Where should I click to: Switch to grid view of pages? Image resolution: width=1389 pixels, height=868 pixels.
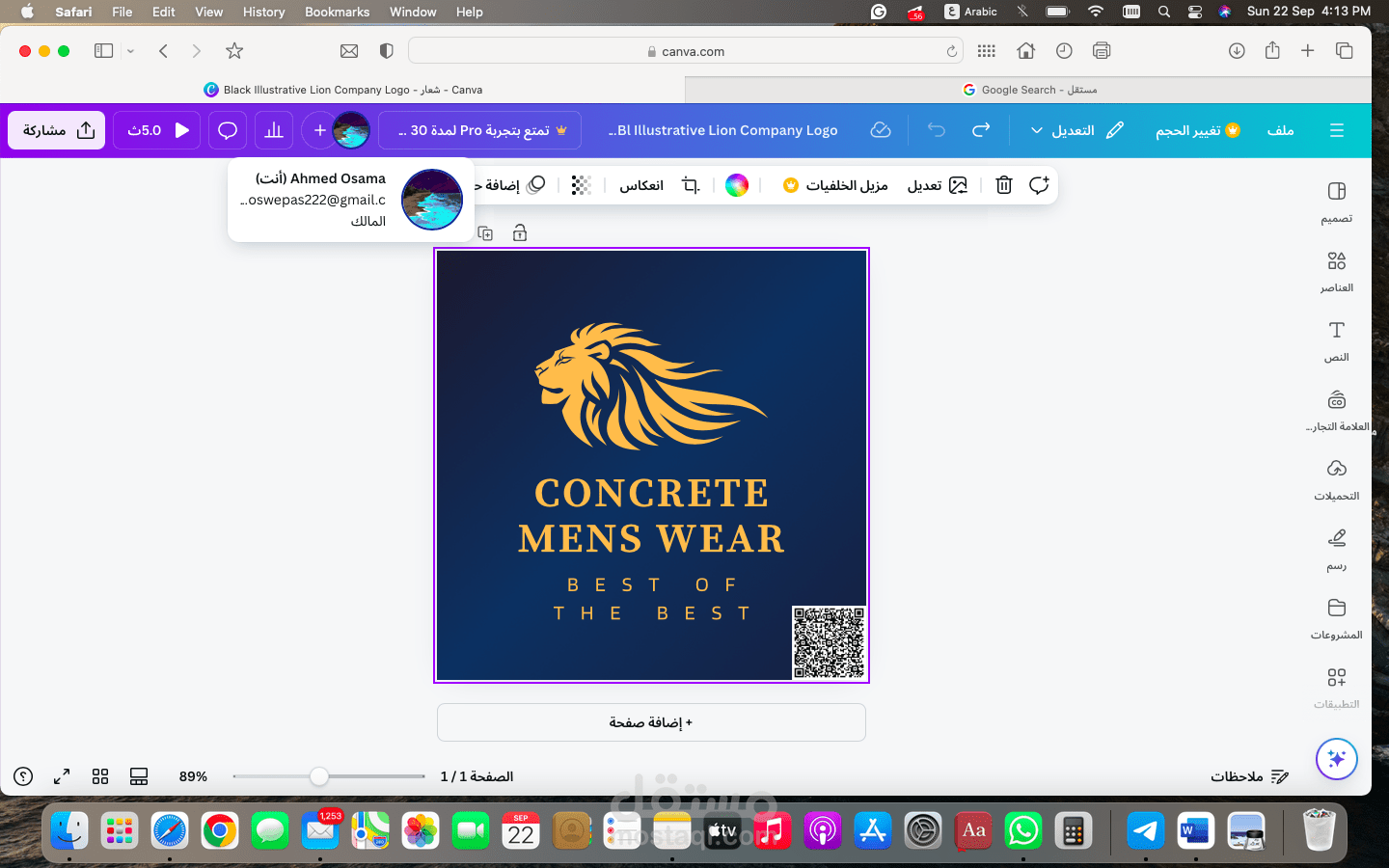[100, 776]
